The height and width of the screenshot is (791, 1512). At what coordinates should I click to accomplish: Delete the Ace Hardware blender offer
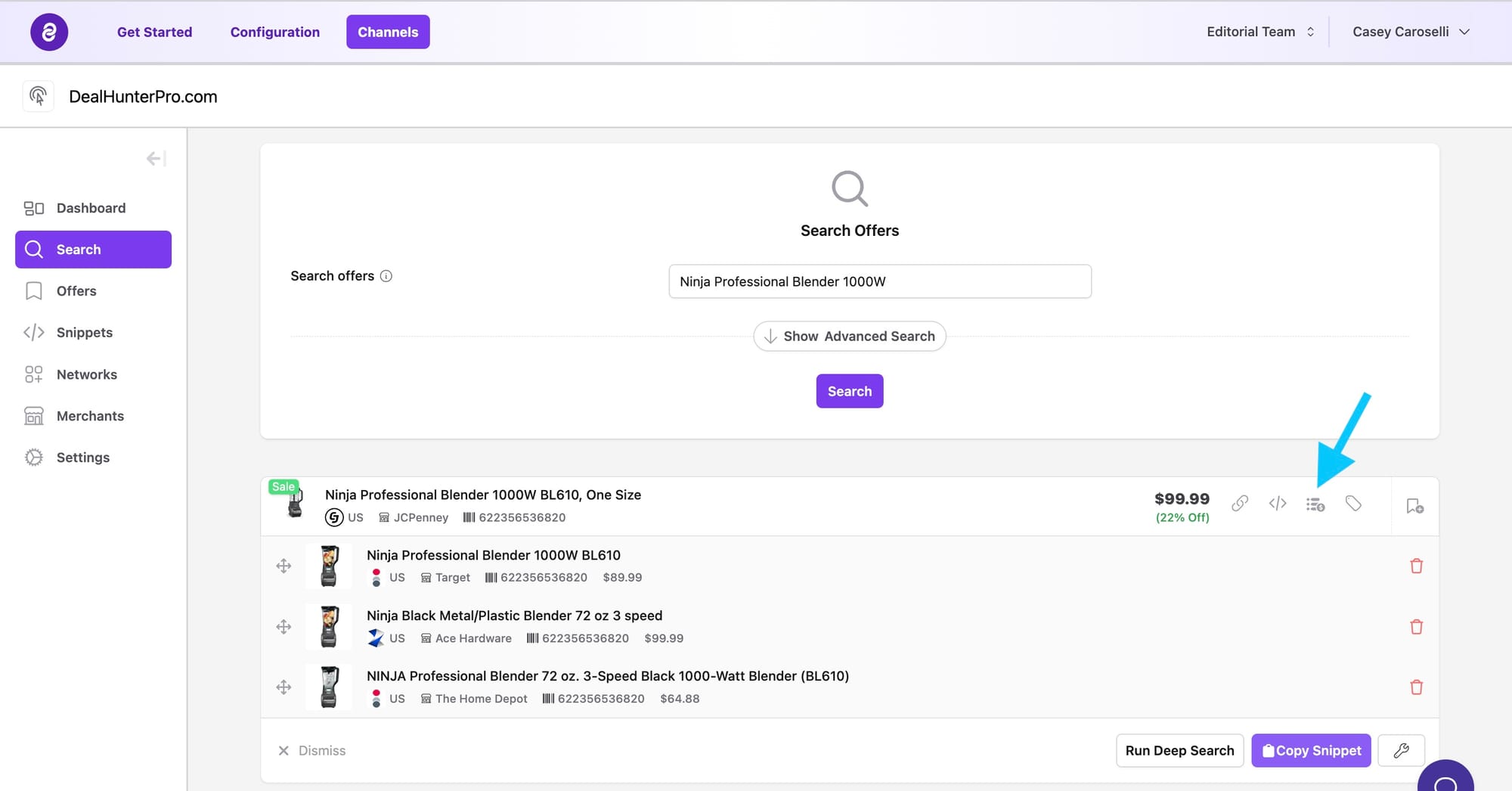pos(1417,627)
